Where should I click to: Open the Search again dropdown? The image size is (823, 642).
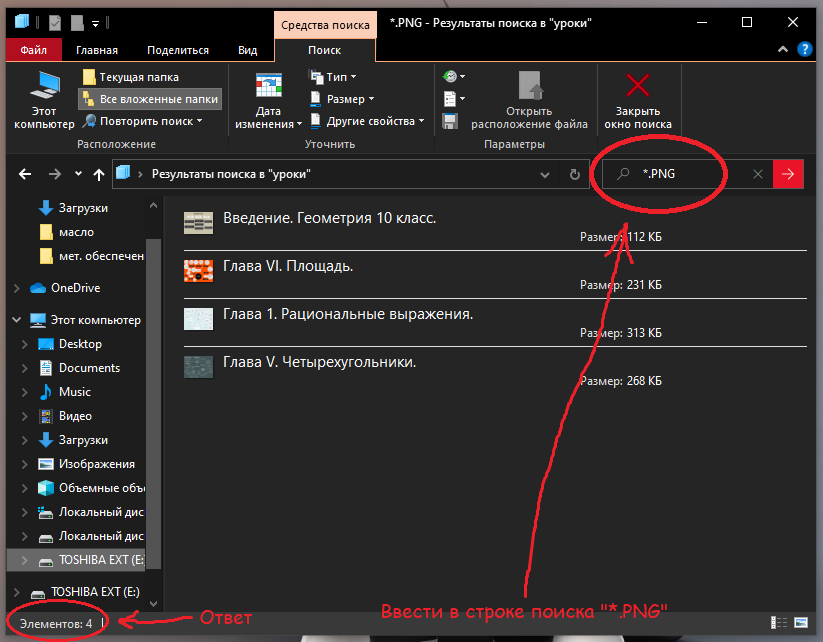143,121
